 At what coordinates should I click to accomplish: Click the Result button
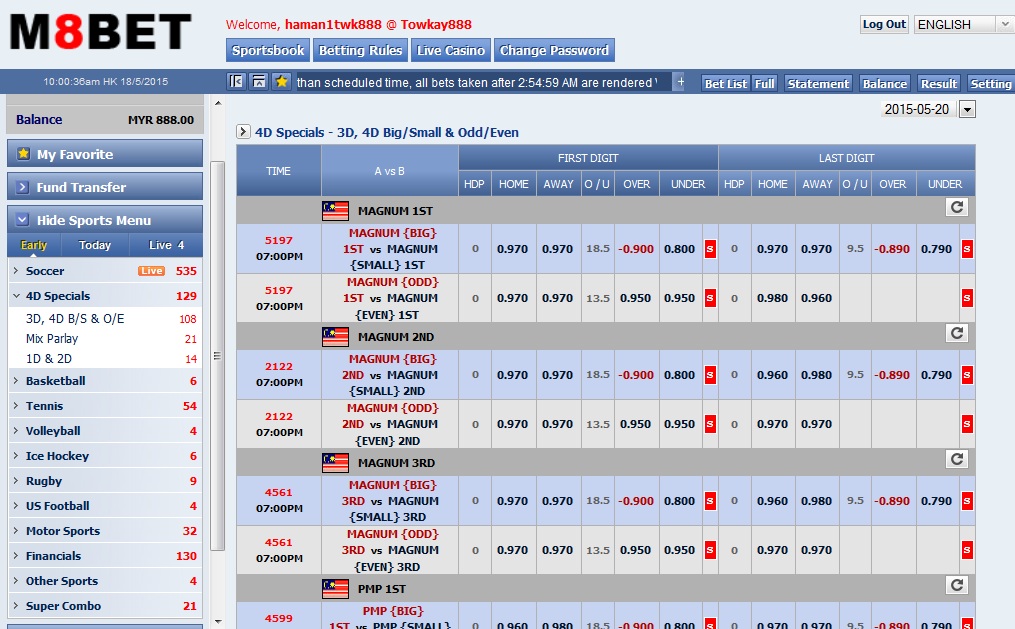point(939,83)
